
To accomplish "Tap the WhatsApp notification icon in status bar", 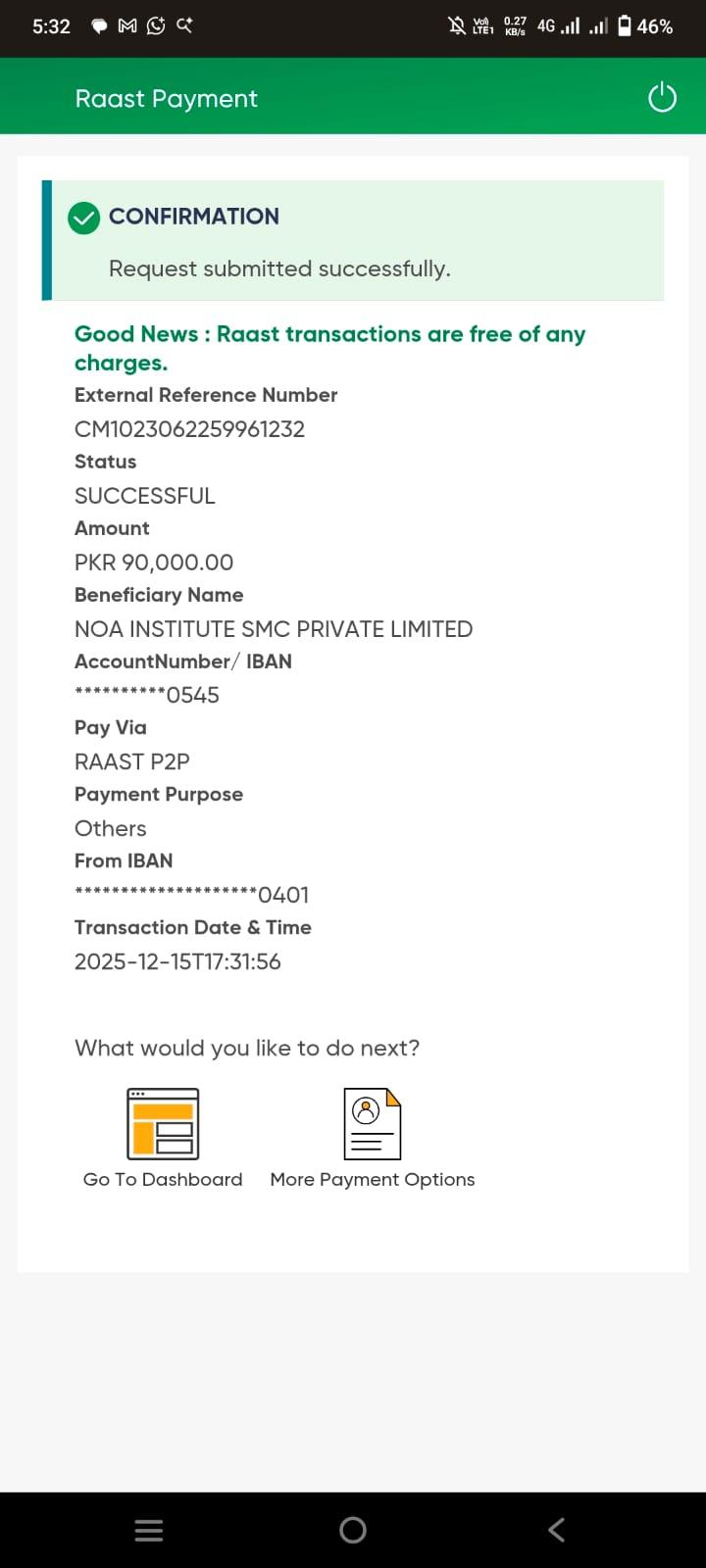I will pos(156,26).
